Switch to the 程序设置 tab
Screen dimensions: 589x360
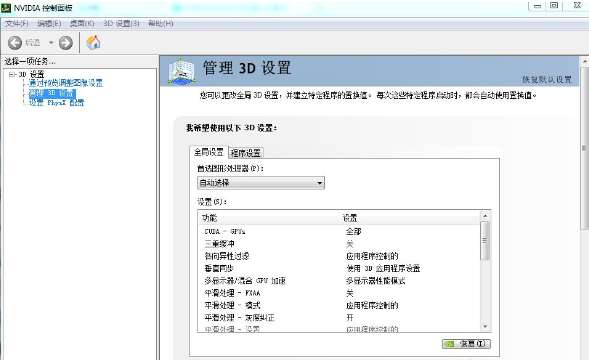tap(246, 153)
